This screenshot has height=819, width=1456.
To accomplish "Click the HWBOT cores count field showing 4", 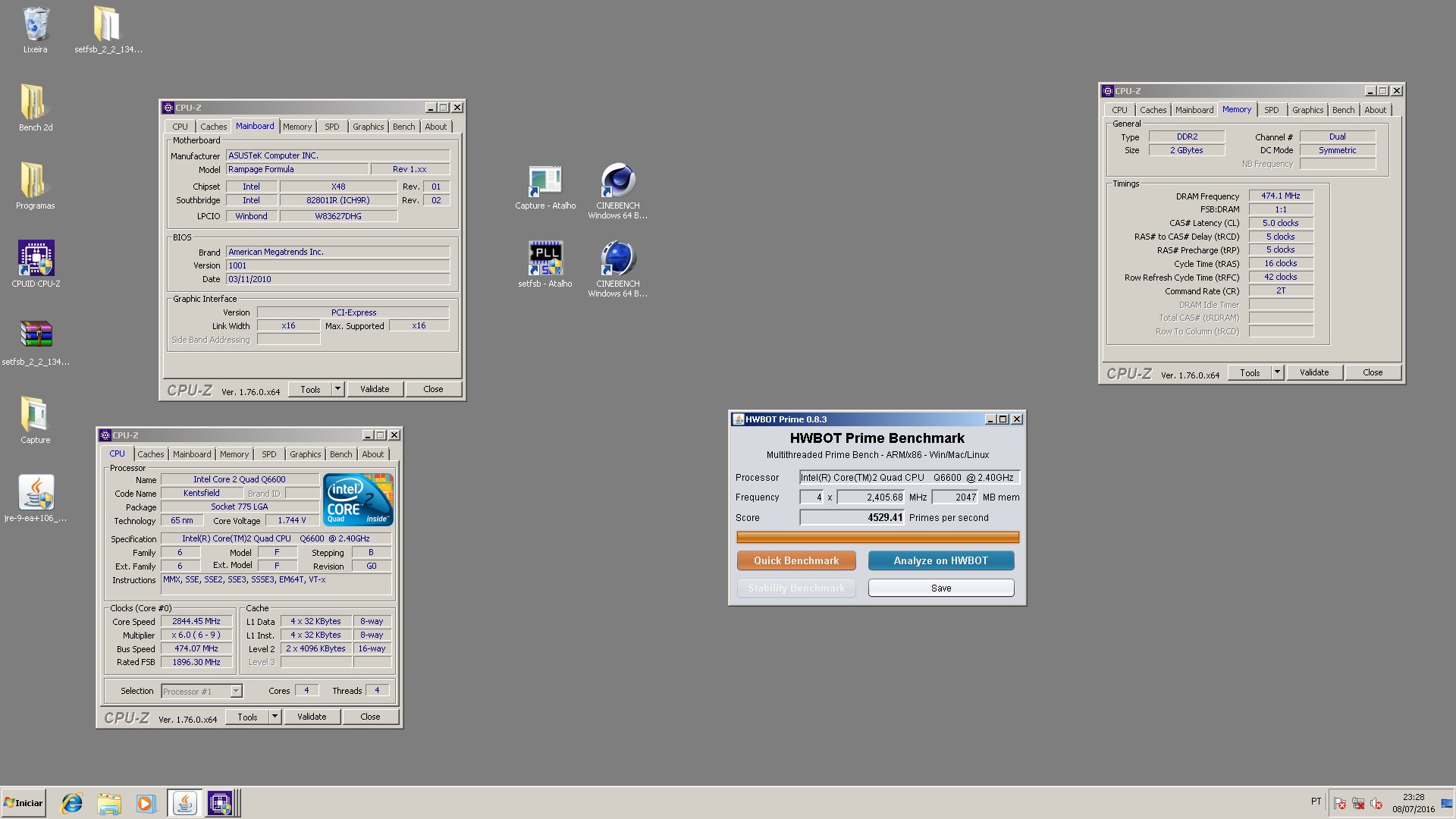I will click(x=811, y=497).
